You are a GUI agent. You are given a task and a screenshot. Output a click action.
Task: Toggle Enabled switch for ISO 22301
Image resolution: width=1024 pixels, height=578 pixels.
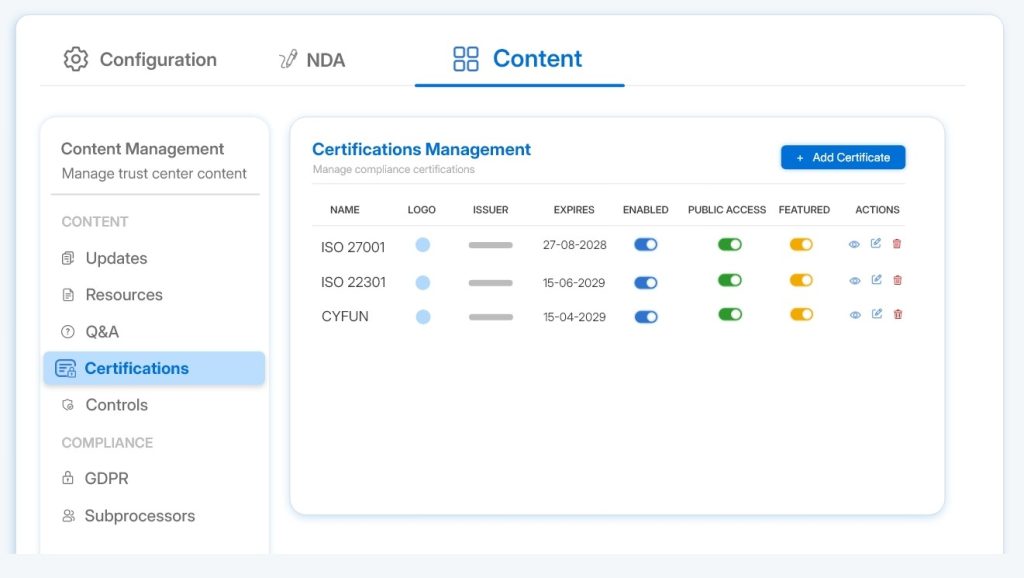[646, 283]
